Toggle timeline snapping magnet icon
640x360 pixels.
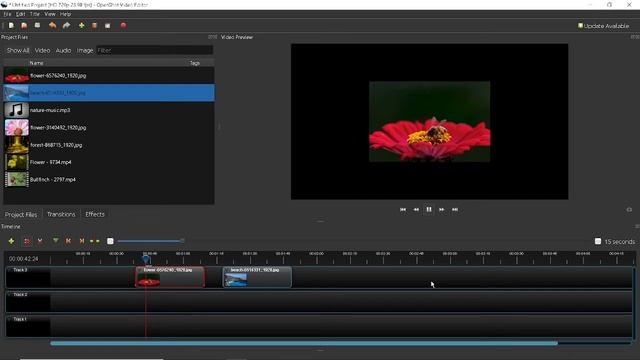tap(27, 241)
